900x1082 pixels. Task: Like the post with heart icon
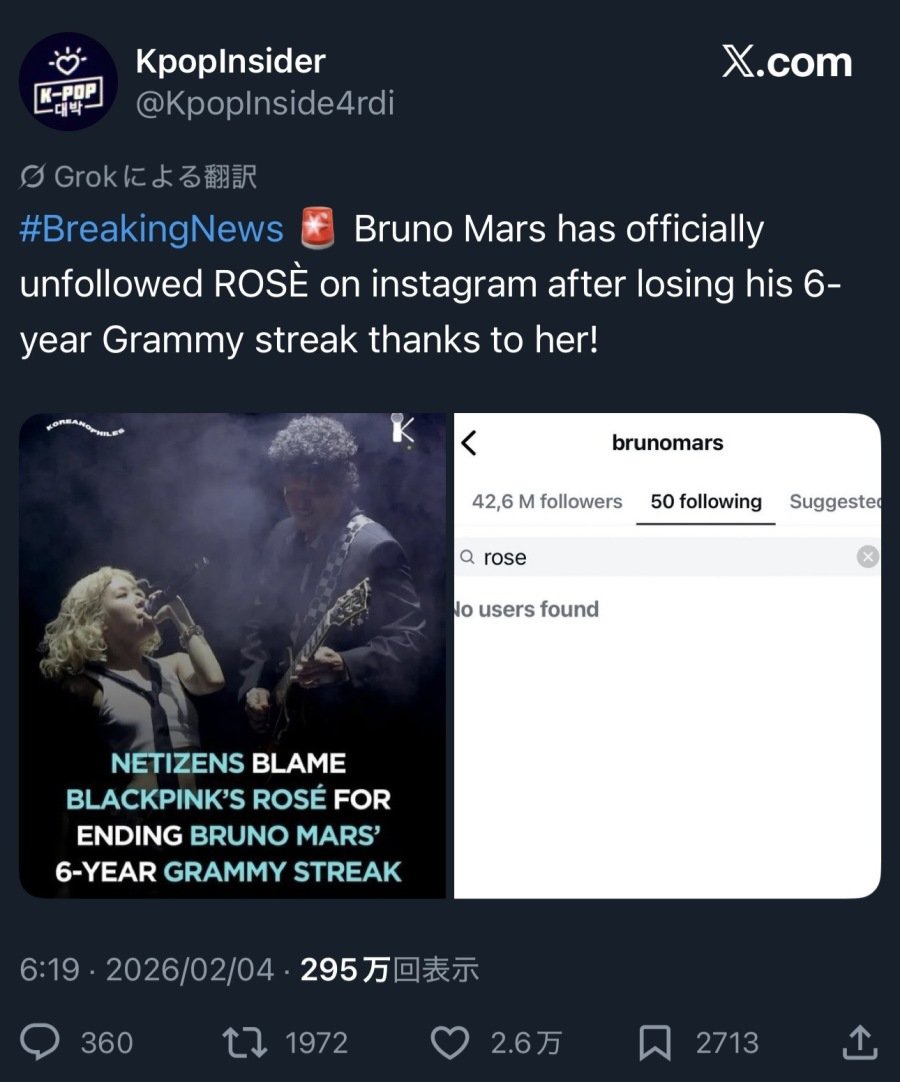(449, 1043)
